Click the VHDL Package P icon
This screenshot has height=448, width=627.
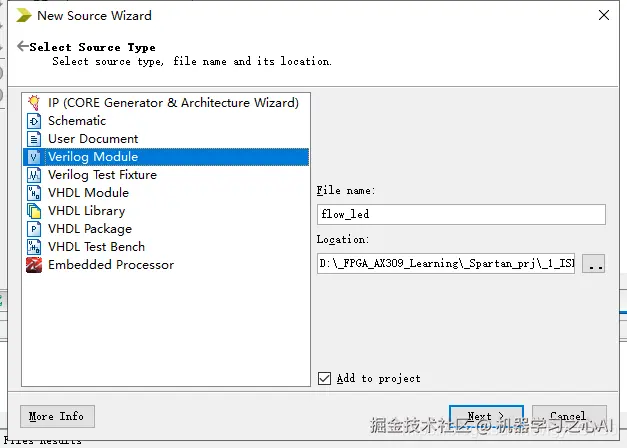(x=34, y=229)
